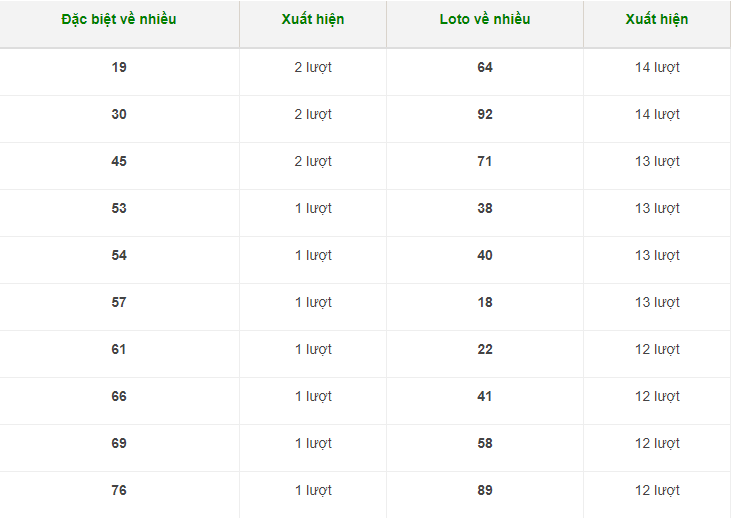The image size is (731, 518).
Task: Select loto number 38 cell
Action: (x=485, y=208)
